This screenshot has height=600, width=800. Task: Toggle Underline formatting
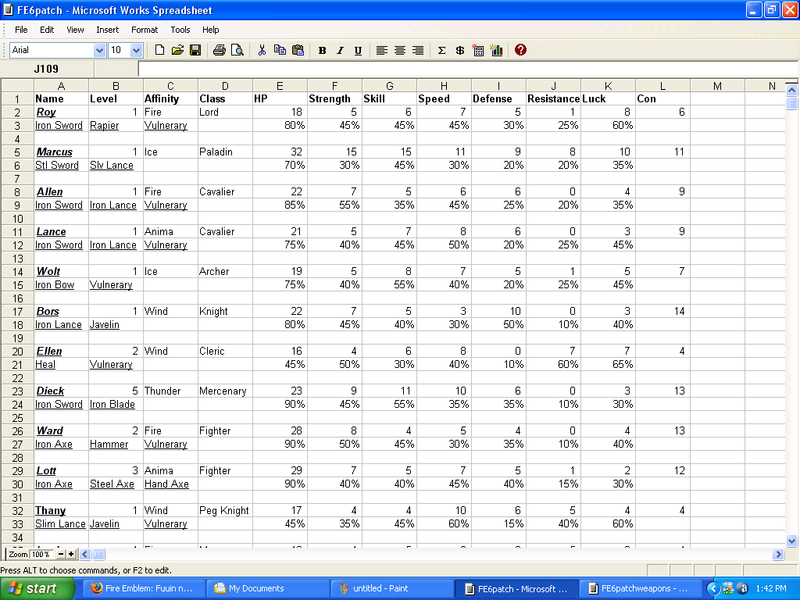coord(357,50)
